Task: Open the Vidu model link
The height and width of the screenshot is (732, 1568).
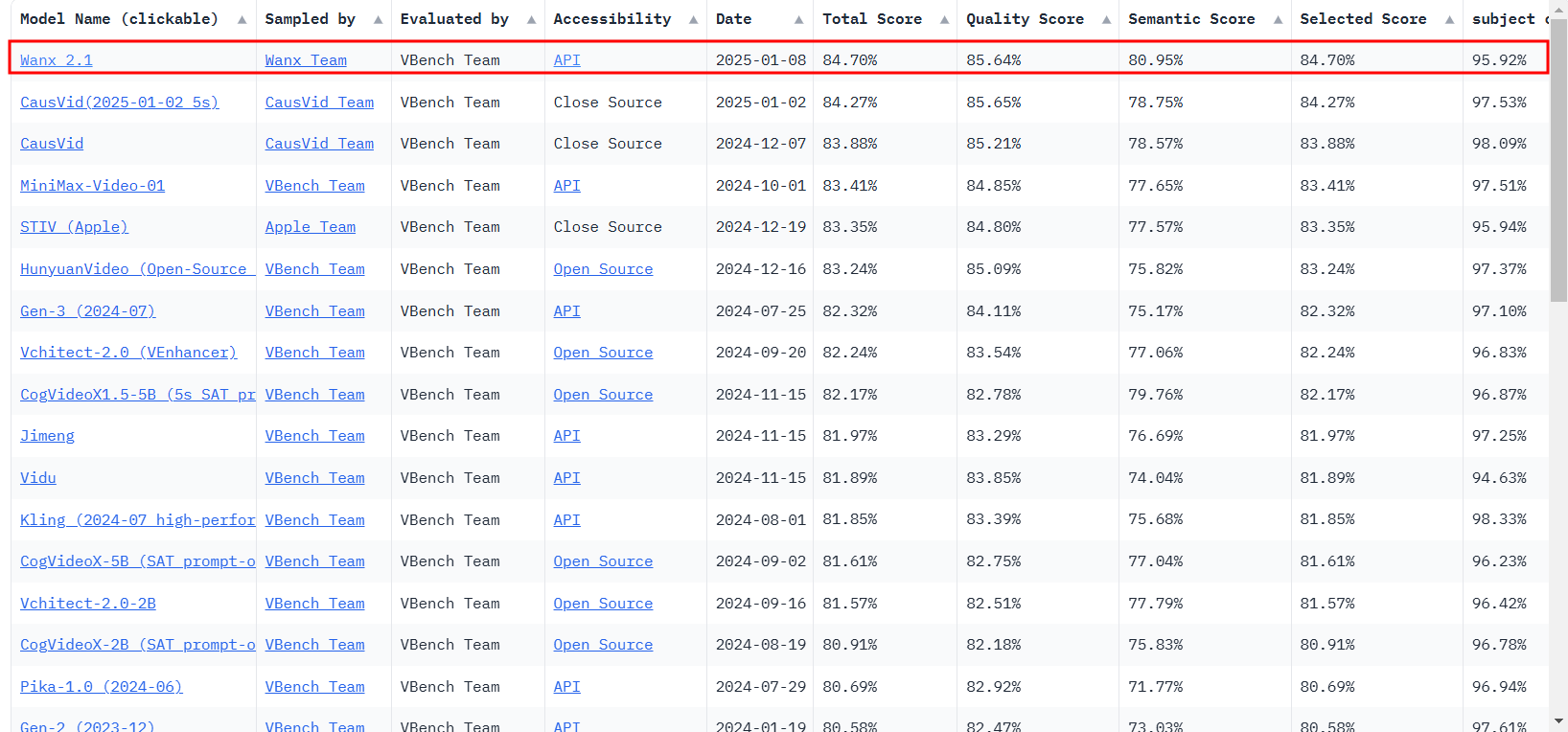Action: [38, 478]
